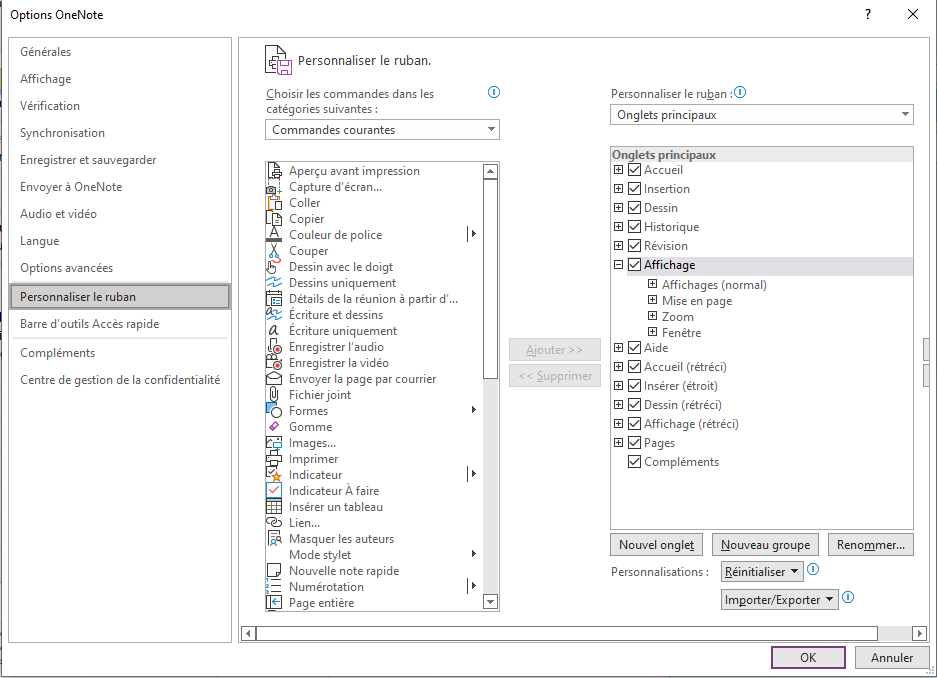The image size is (937, 678).
Task: Click the Formes shapes icon
Action: (274, 411)
